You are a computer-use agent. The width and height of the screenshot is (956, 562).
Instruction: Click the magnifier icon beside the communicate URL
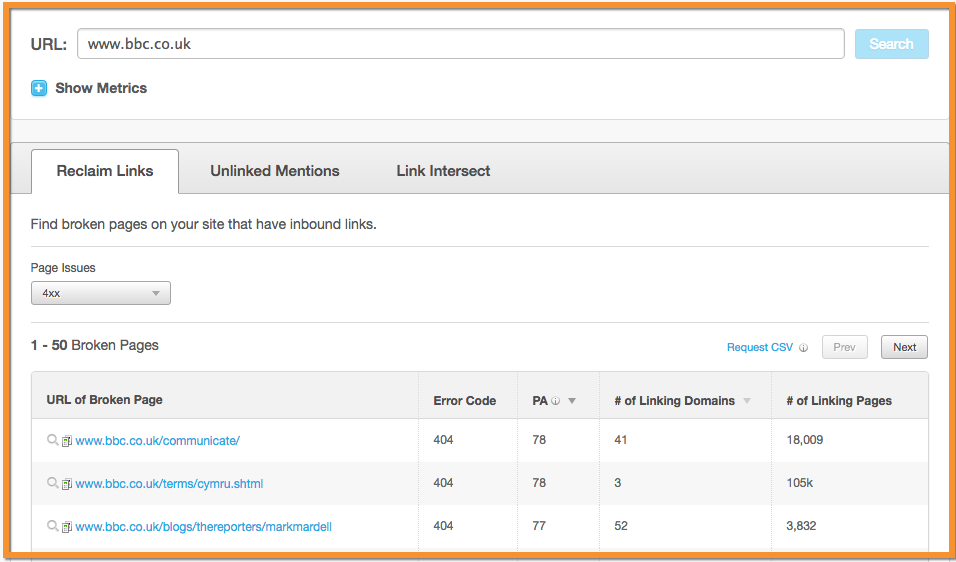pyautogui.click(x=53, y=440)
